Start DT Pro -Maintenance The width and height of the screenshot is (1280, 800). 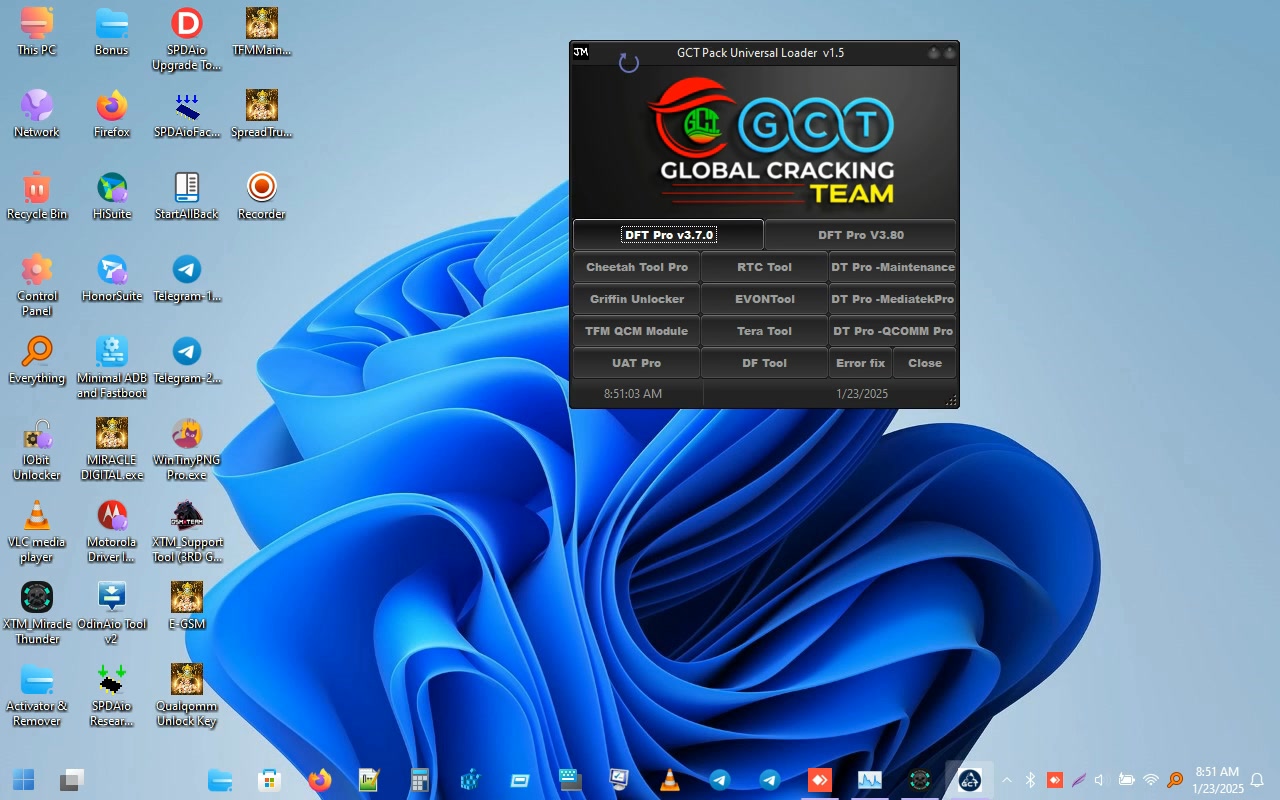tap(892, 267)
